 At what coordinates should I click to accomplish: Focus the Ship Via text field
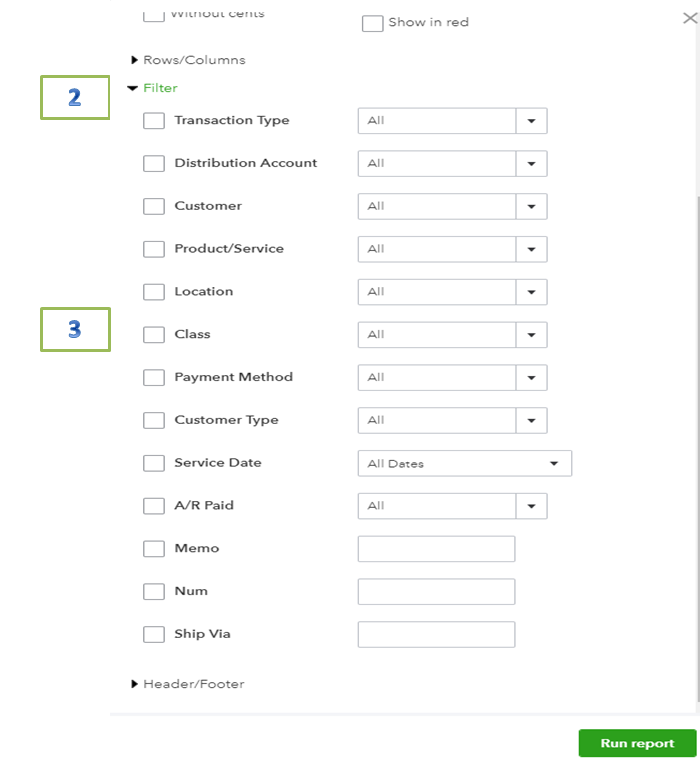coord(436,634)
